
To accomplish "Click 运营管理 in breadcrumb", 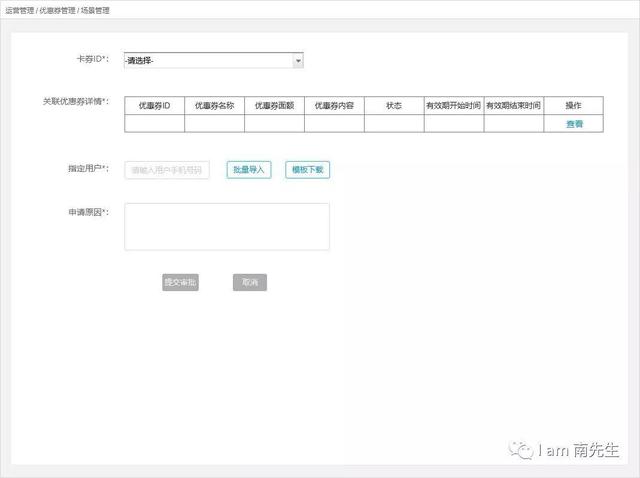I will click(x=19, y=11).
